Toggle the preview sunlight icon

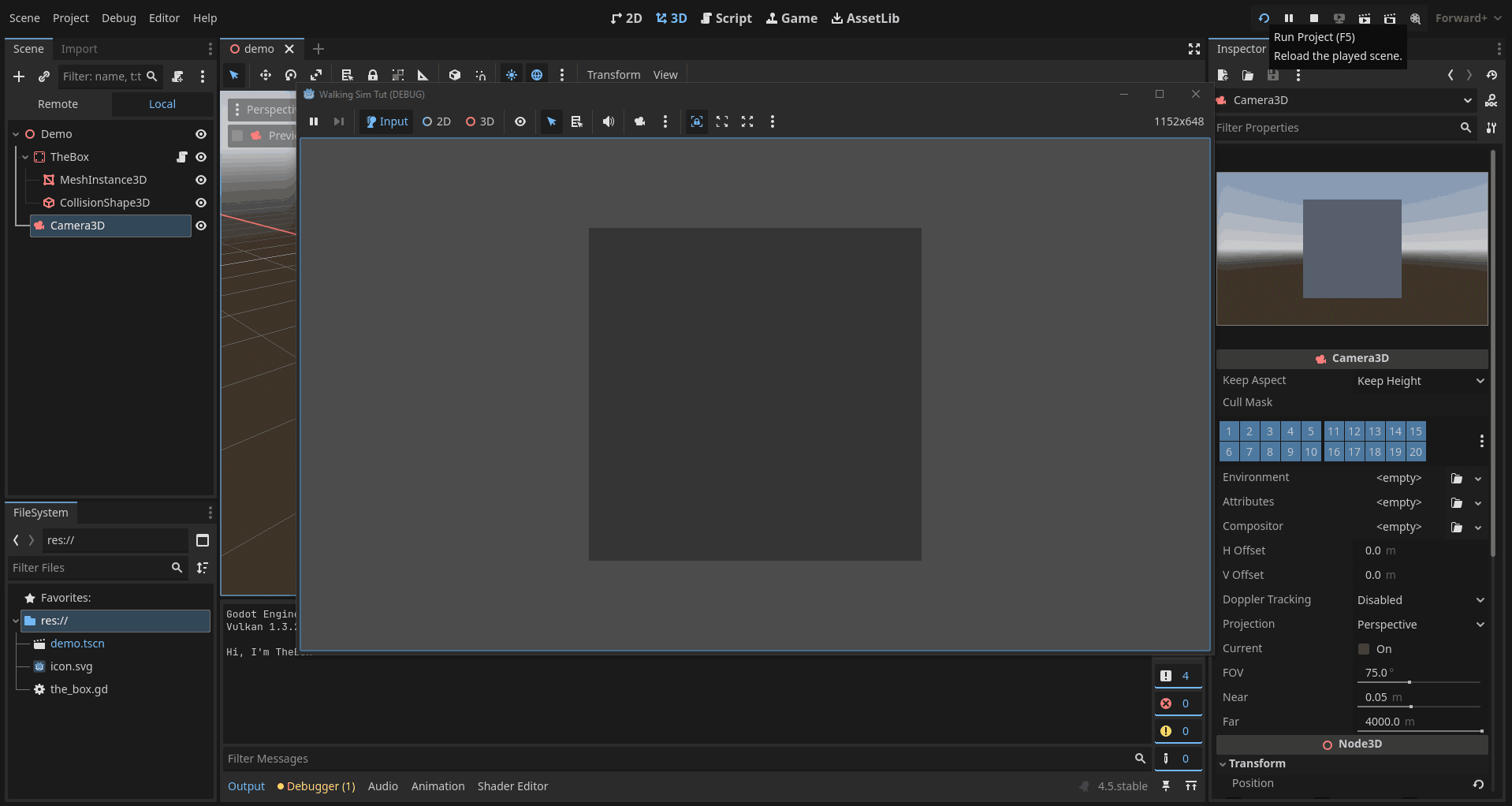pyautogui.click(x=512, y=75)
